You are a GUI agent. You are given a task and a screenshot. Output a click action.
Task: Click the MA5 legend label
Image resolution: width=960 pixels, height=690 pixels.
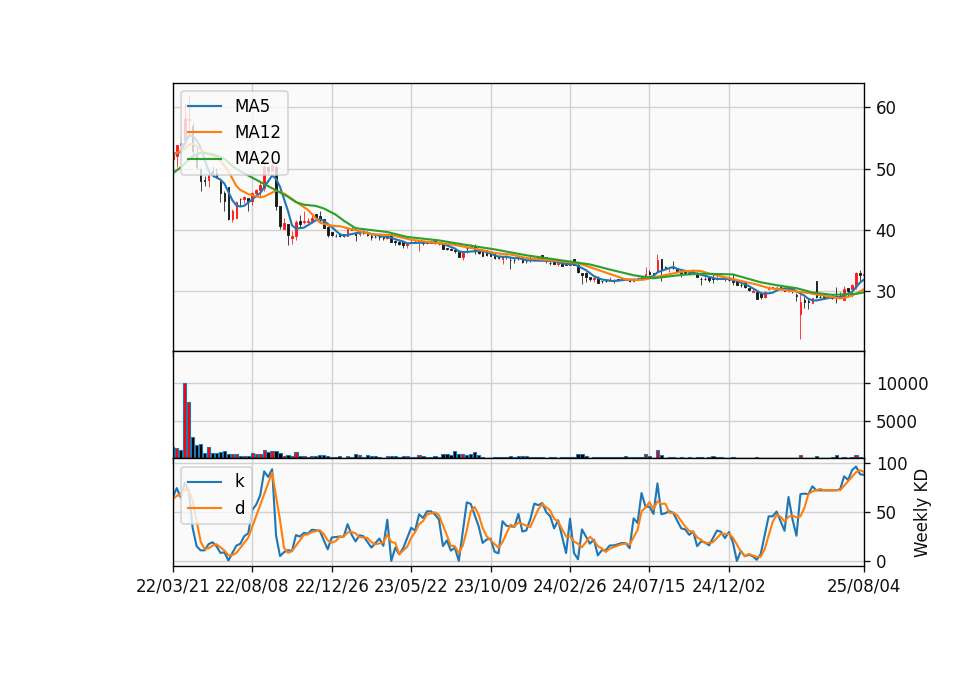pyautogui.click(x=252, y=106)
